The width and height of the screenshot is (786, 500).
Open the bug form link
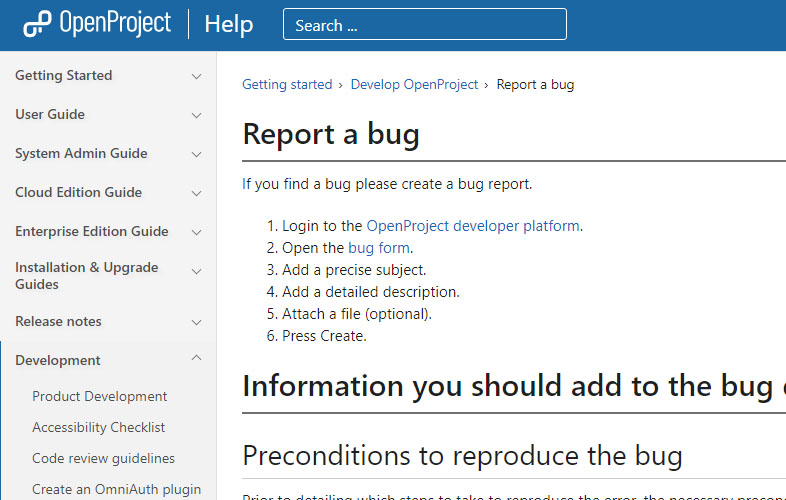coord(379,248)
